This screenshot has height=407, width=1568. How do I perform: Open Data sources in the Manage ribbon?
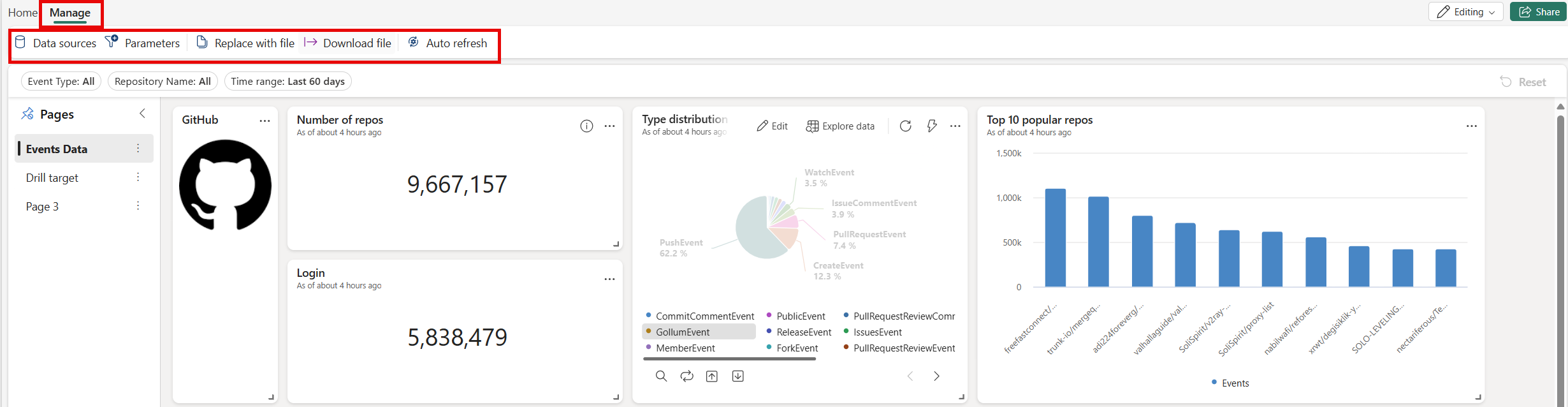(56, 43)
